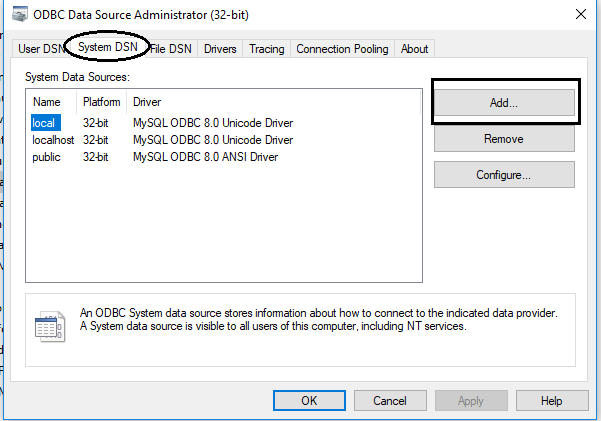Open Configure... for the selected source

(x=503, y=175)
